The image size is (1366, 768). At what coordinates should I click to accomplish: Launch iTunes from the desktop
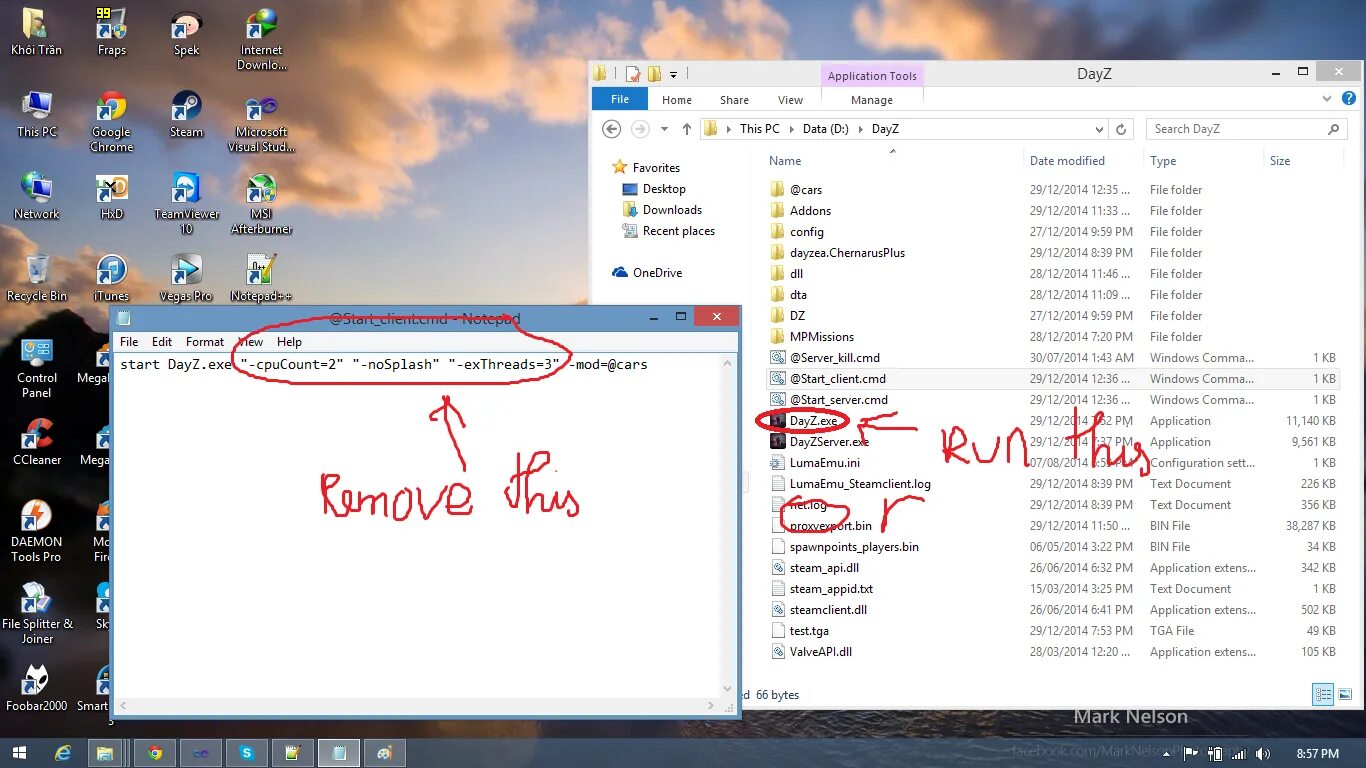[111, 278]
